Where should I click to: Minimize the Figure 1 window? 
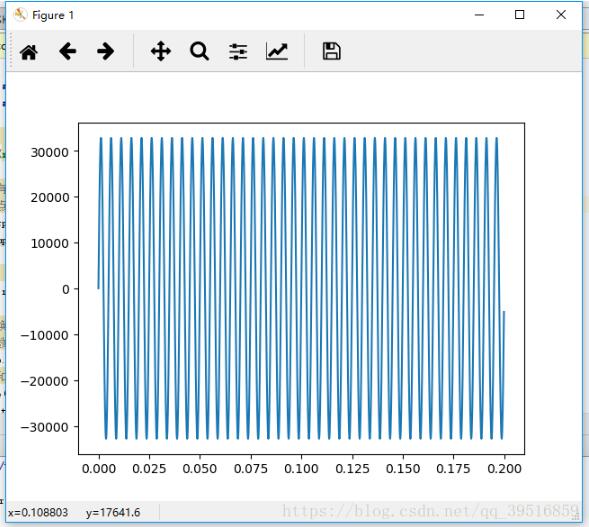point(479,15)
